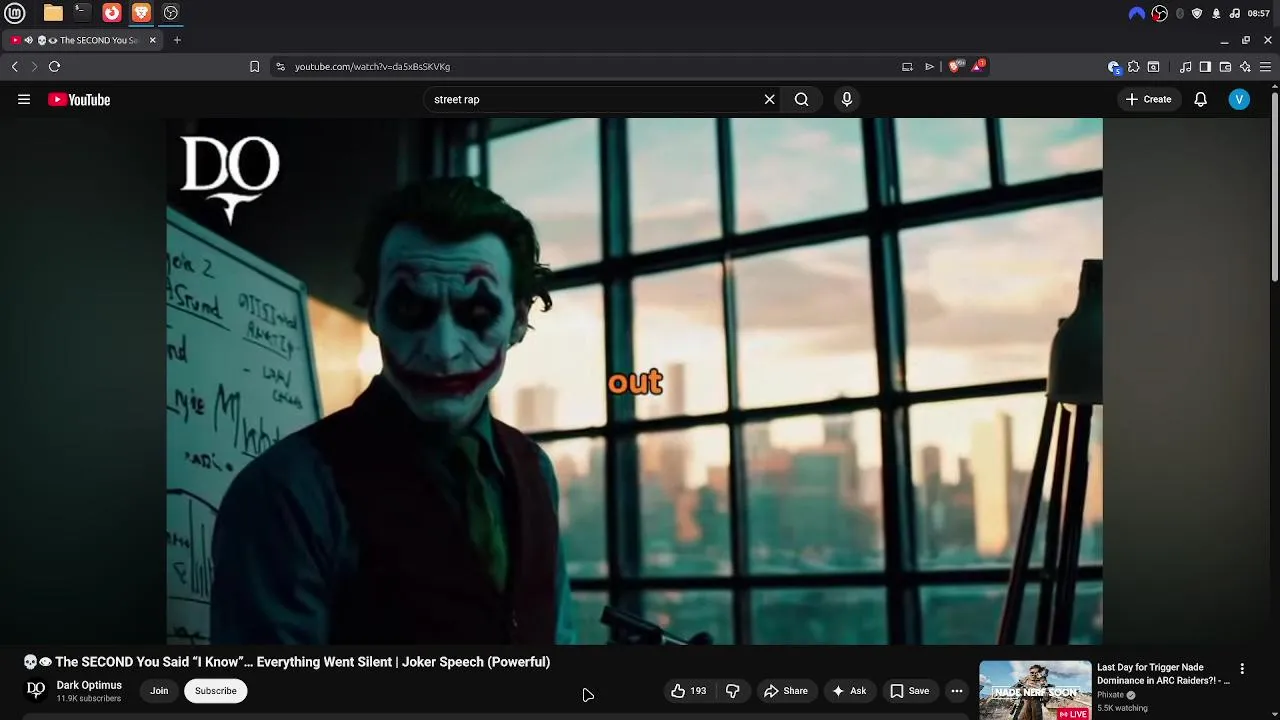Go back in browser history
This screenshot has height=720, width=1280.
(14, 66)
